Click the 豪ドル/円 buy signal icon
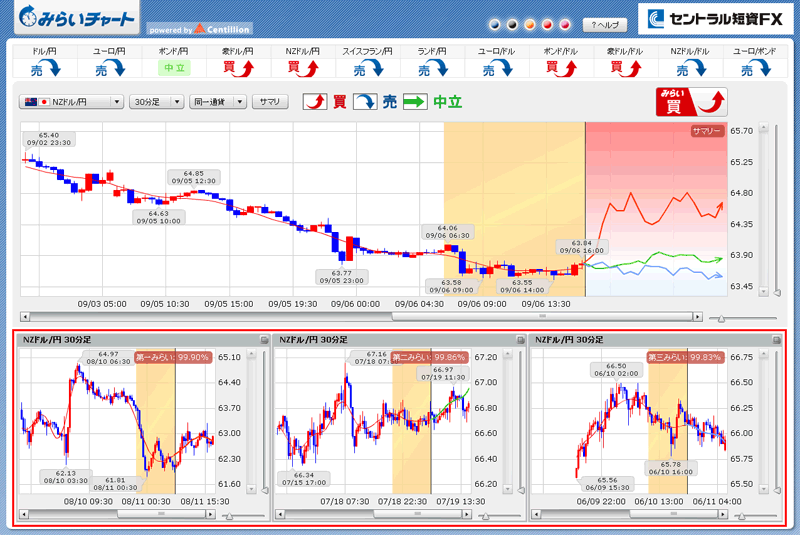Screen dimensions: 800x535 click(x=238, y=68)
